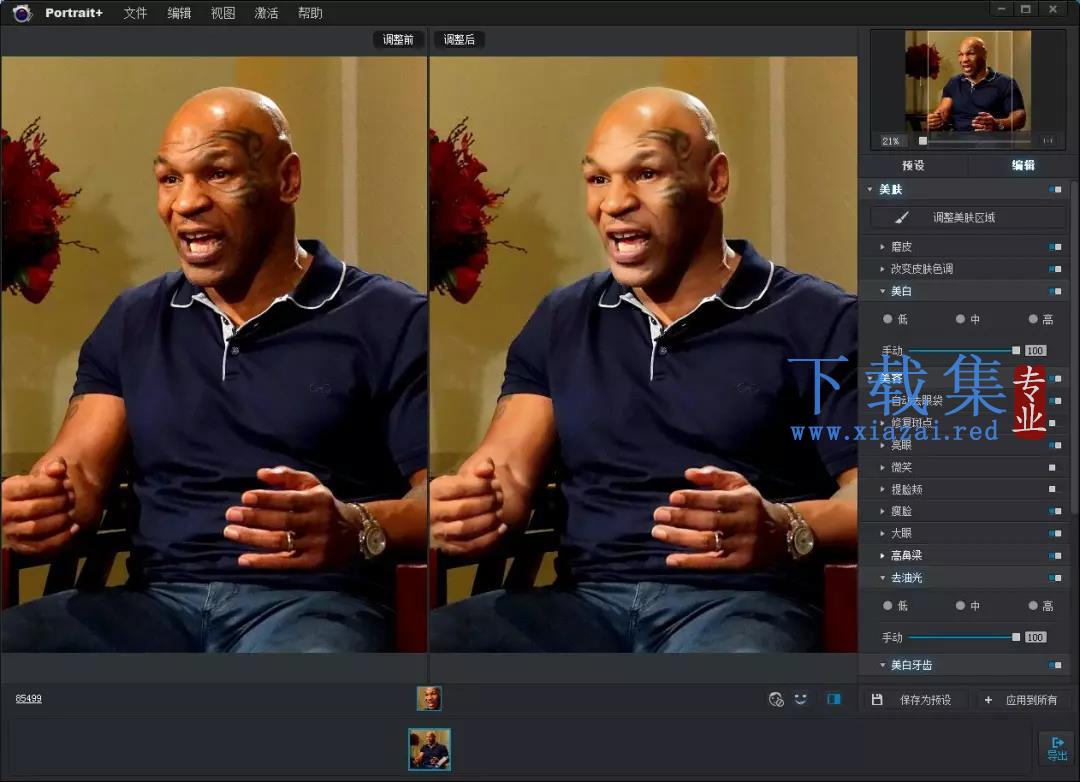Expand the 改变皮肤色调 arrow
The width and height of the screenshot is (1080, 782).
tap(882, 269)
